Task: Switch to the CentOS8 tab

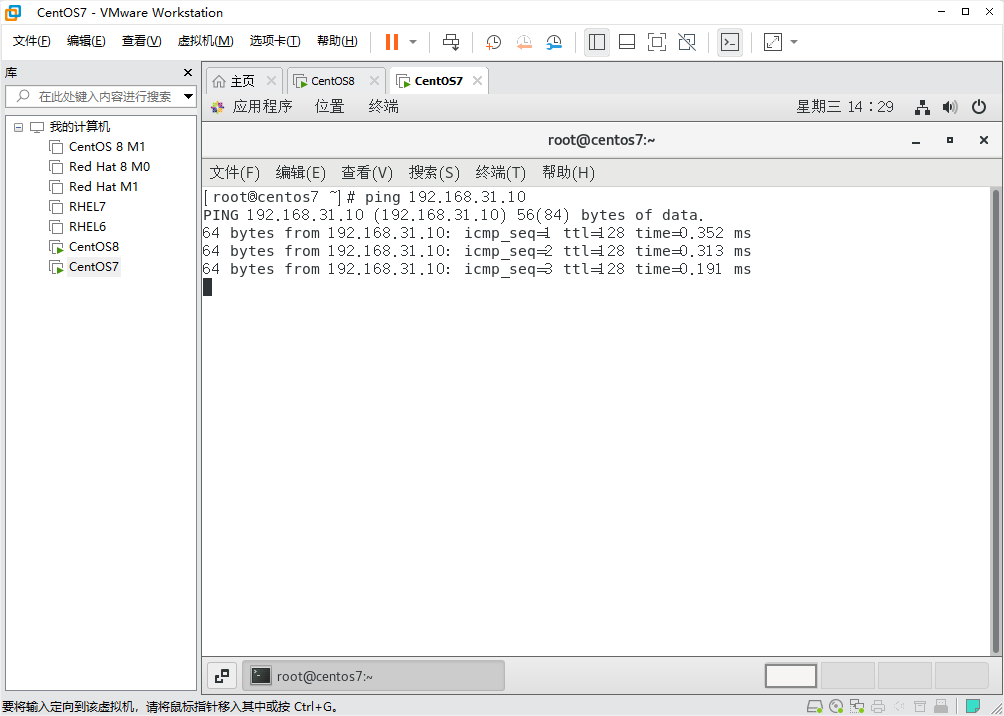Action: coord(333,81)
